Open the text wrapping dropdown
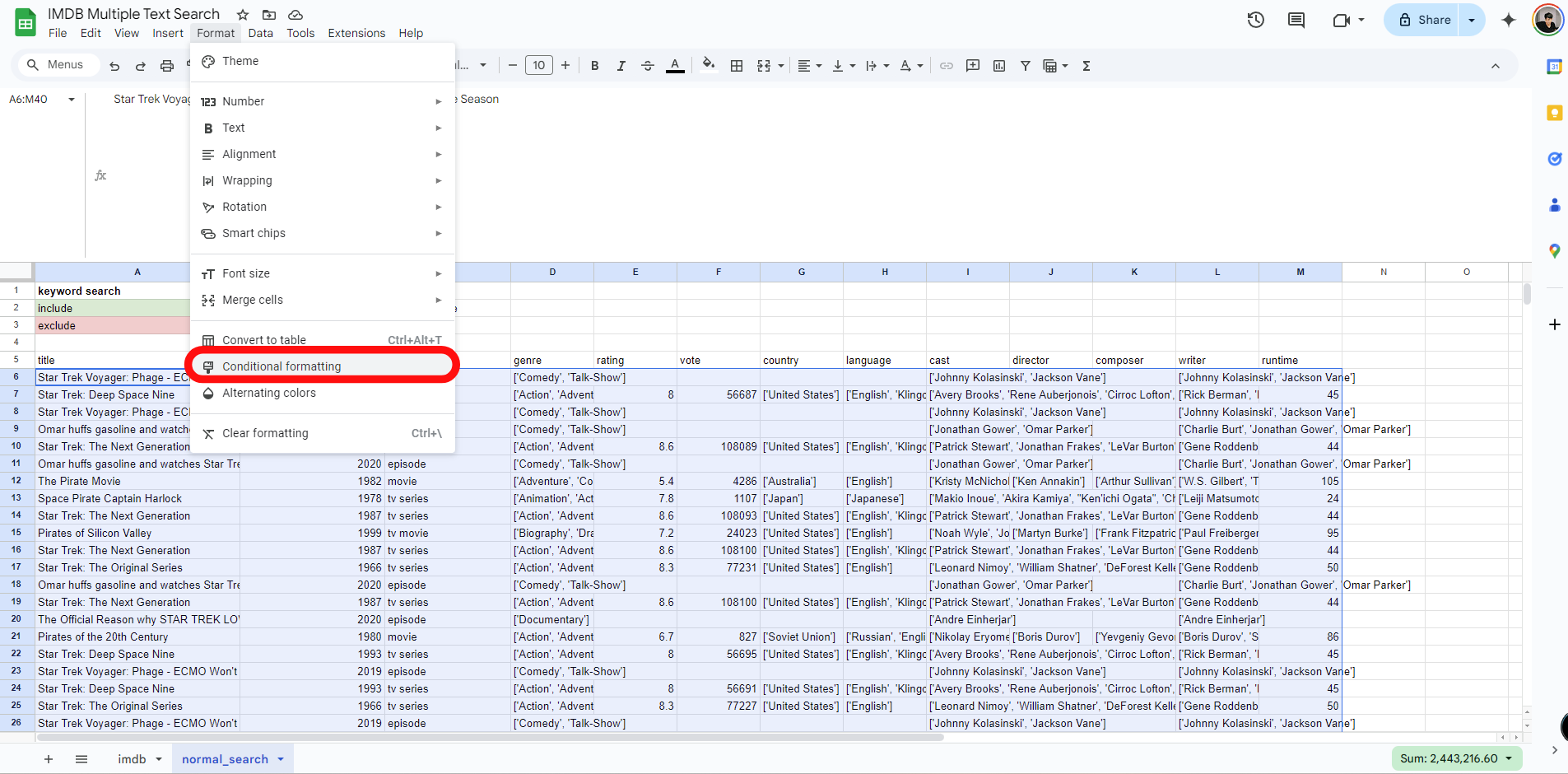 pos(877,66)
